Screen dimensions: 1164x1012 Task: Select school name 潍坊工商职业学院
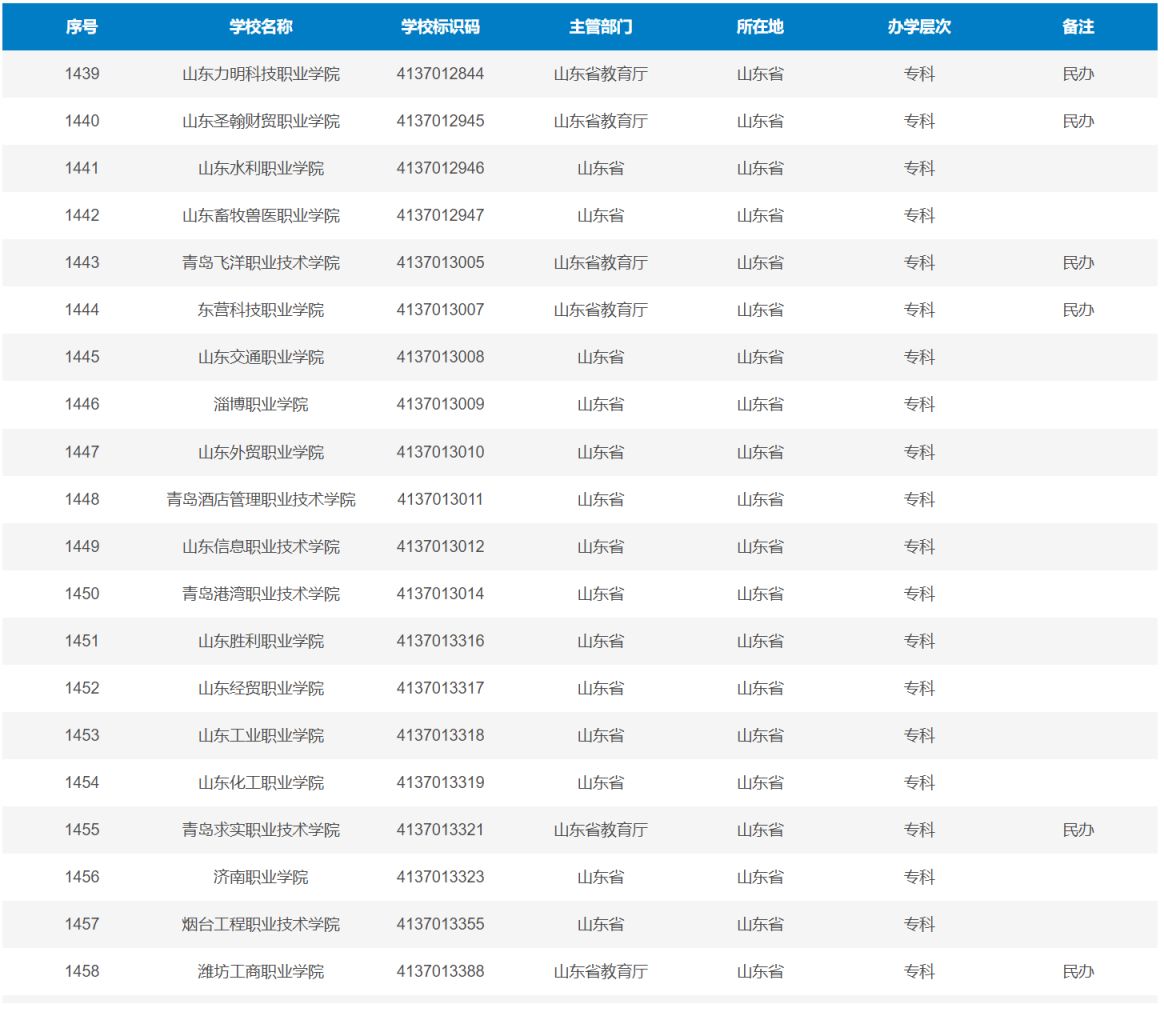click(261, 972)
